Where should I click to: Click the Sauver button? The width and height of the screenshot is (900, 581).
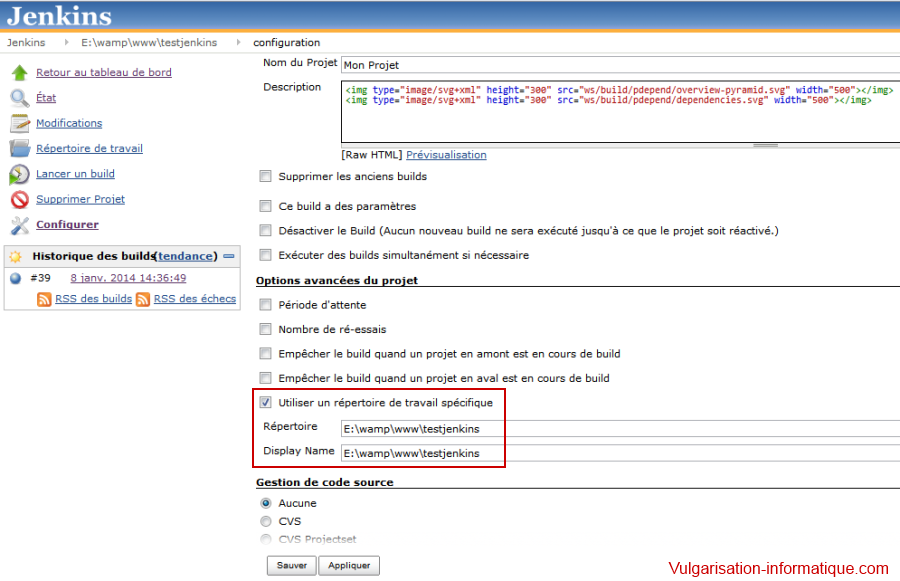(292, 565)
